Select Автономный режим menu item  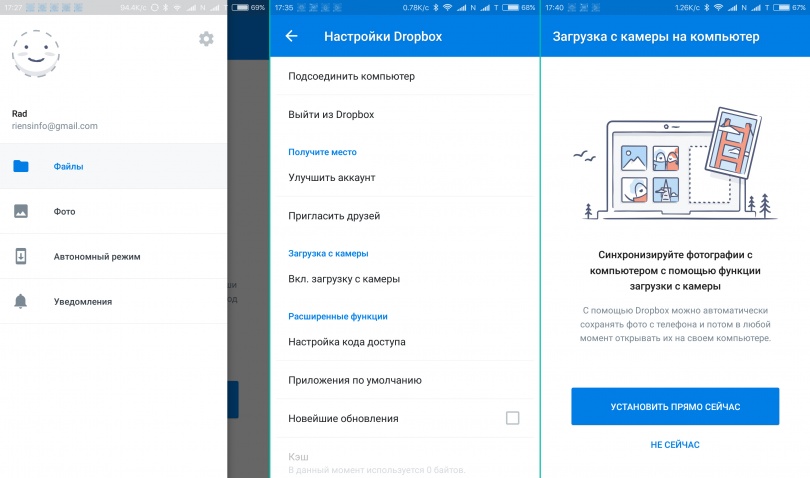[96, 256]
